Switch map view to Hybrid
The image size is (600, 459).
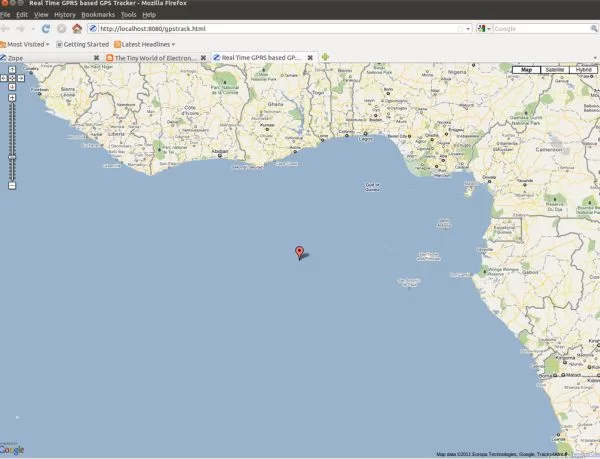pyautogui.click(x=583, y=70)
